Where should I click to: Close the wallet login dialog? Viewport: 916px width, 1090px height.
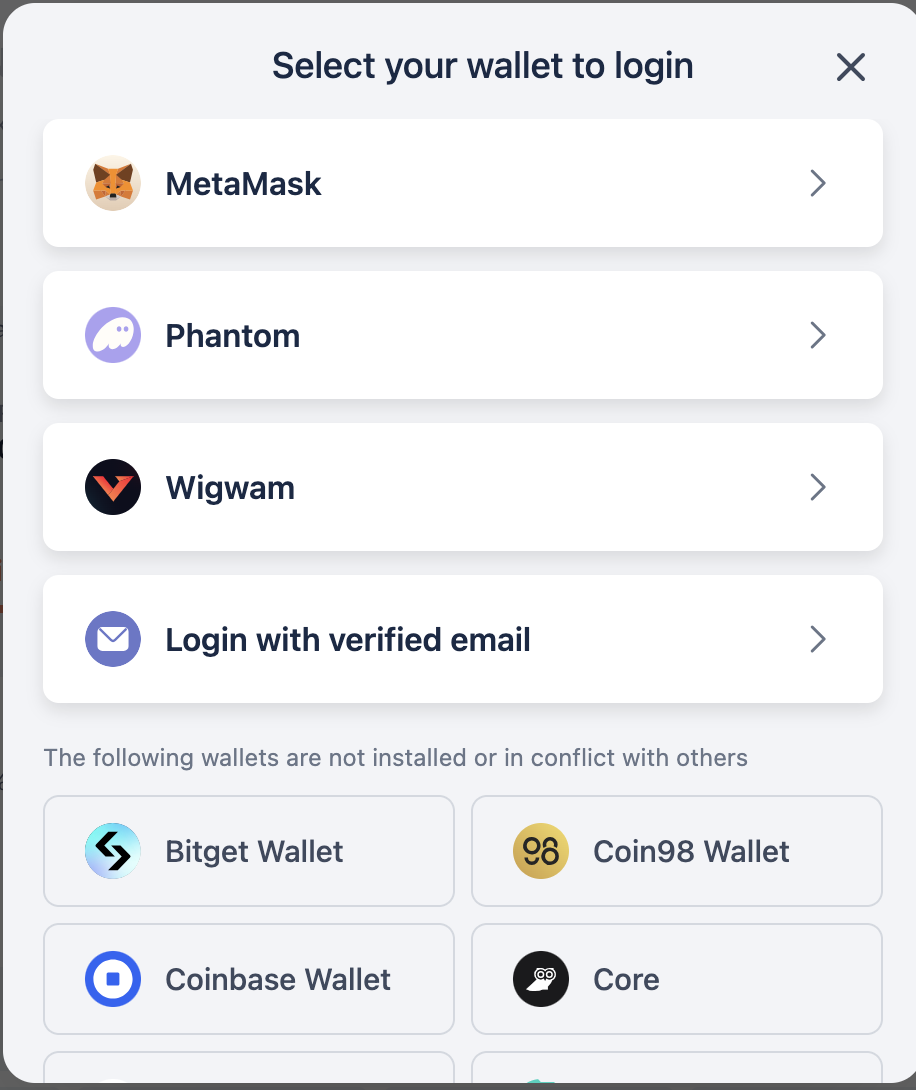tap(851, 67)
